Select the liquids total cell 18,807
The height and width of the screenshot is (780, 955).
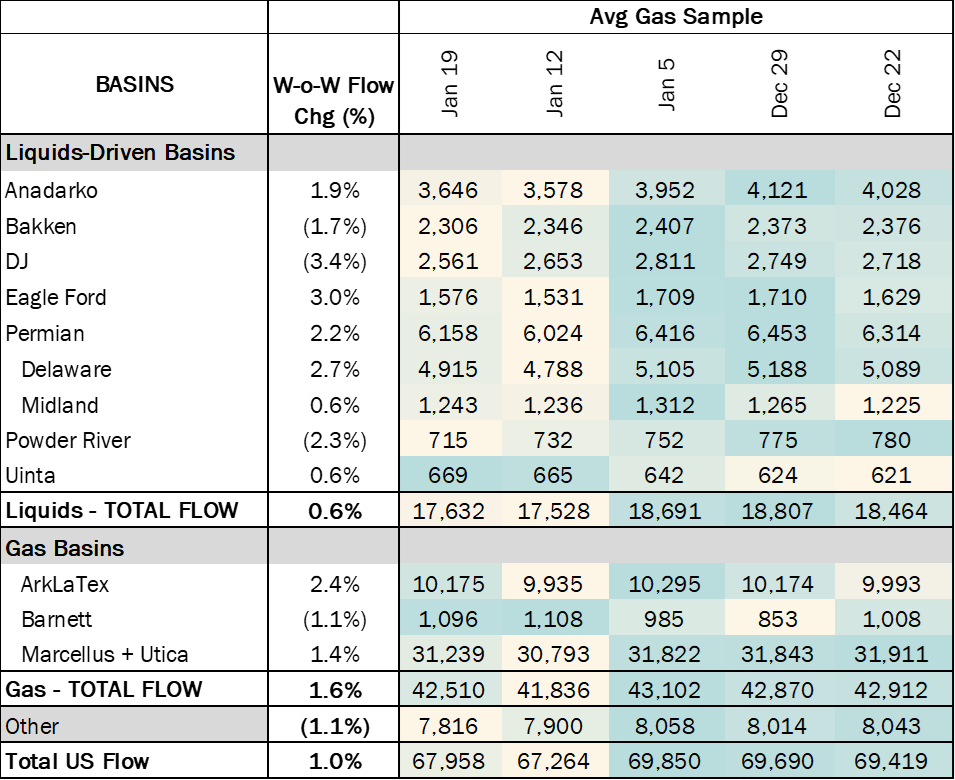[777, 512]
